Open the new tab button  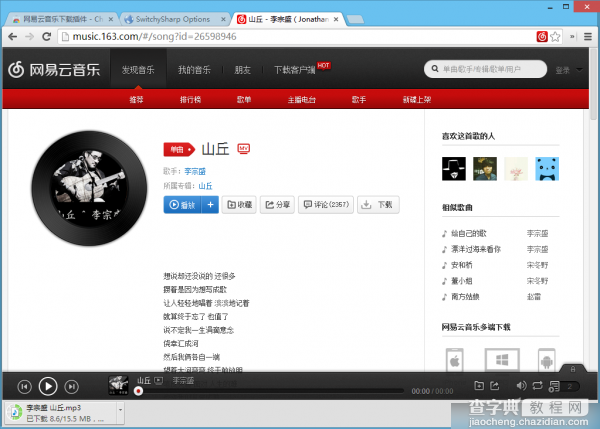click(x=355, y=19)
